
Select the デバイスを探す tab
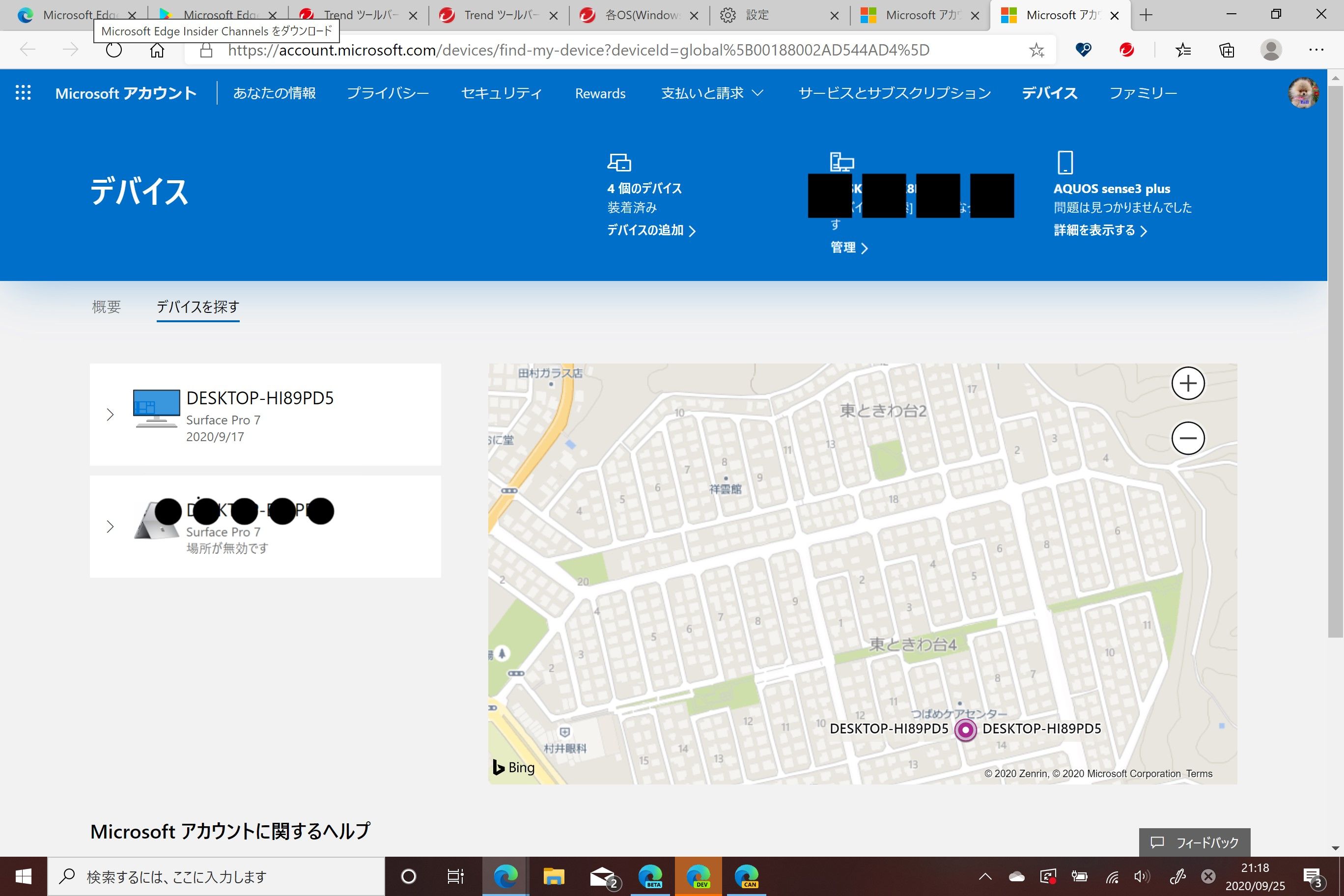[197, 307]
